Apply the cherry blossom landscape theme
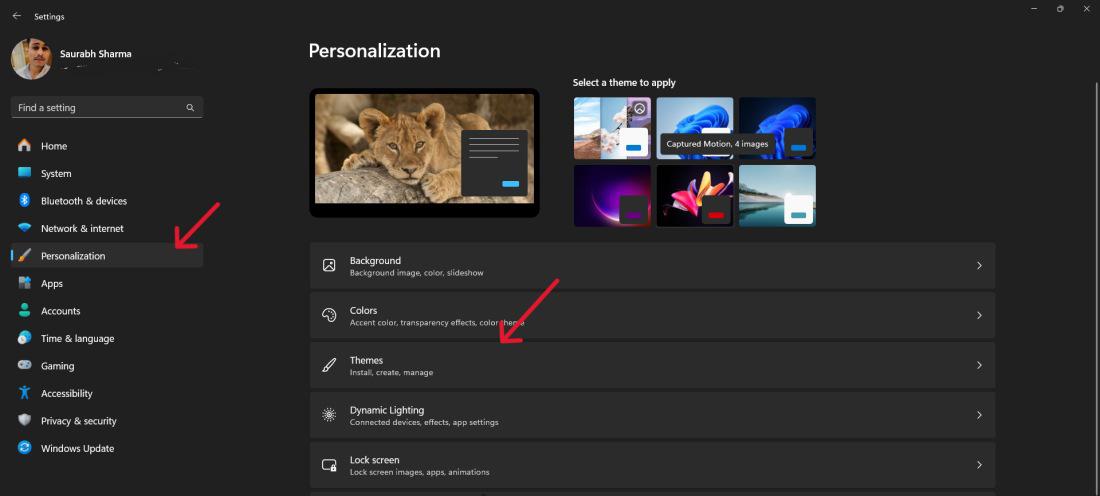 tap(612, 128)
